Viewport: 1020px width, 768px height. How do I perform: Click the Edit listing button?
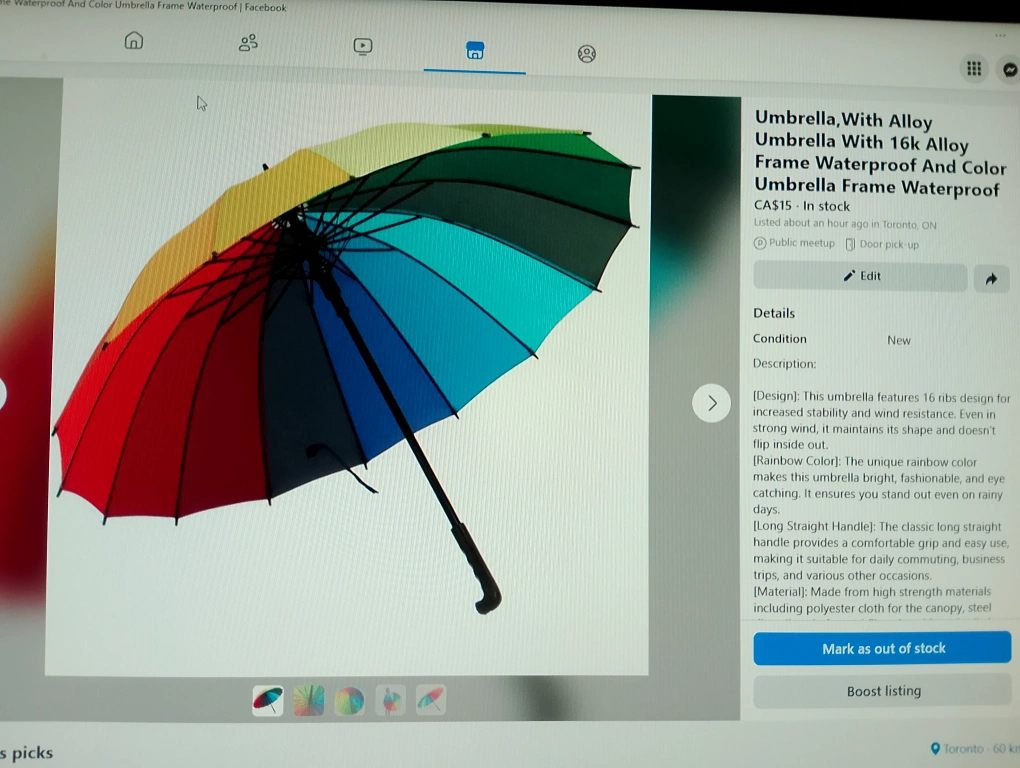coord(861,276)
